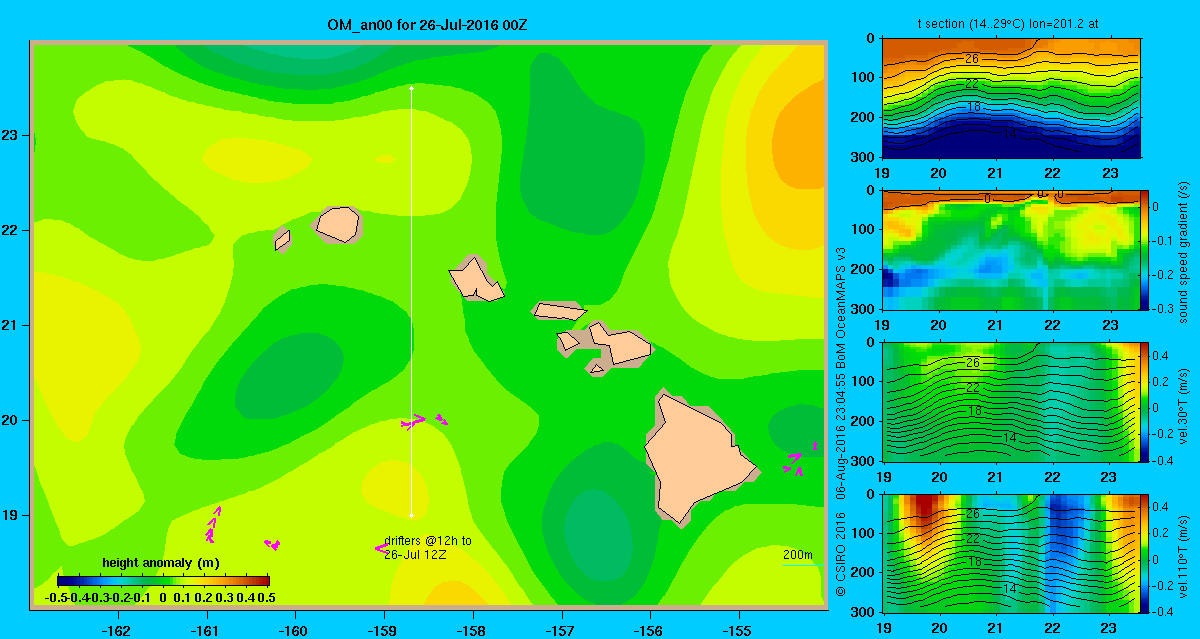Click the "200m" depth contour label
Screen dimensions: 1200x639
797,555
